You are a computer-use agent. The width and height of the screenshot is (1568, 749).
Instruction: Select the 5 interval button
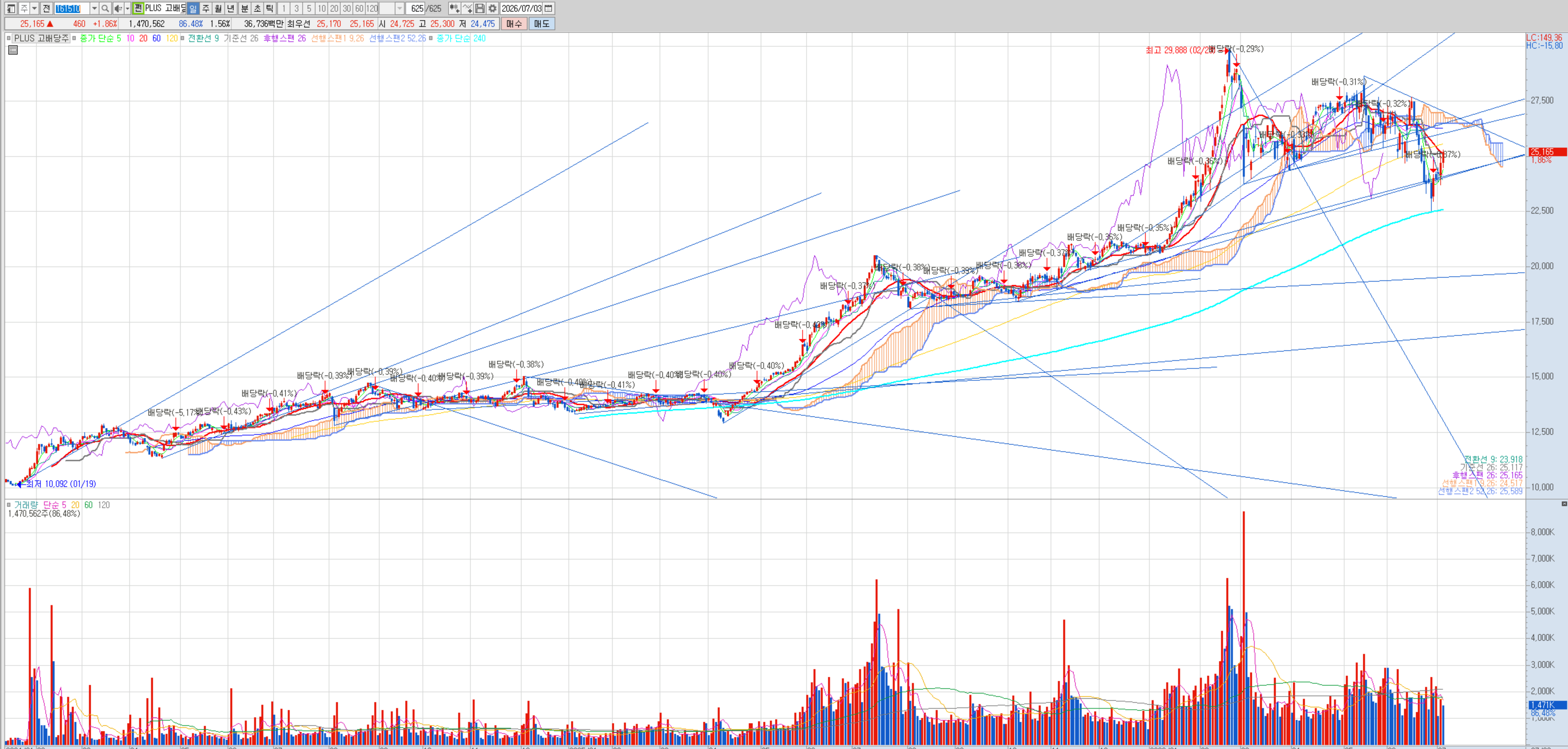pyautogui.click(x=309, y=8)
